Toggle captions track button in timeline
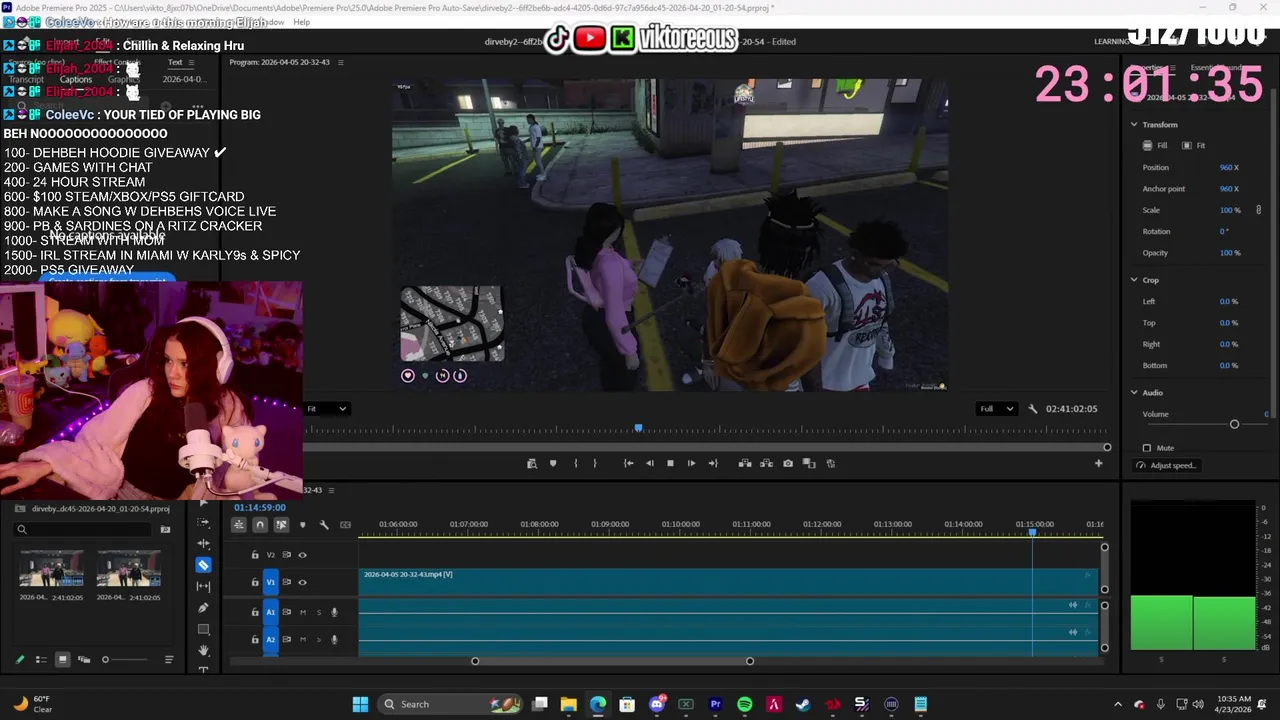The width and height of the screenshot is (1280, 720). pyautogui.click(x=346, y=525)
